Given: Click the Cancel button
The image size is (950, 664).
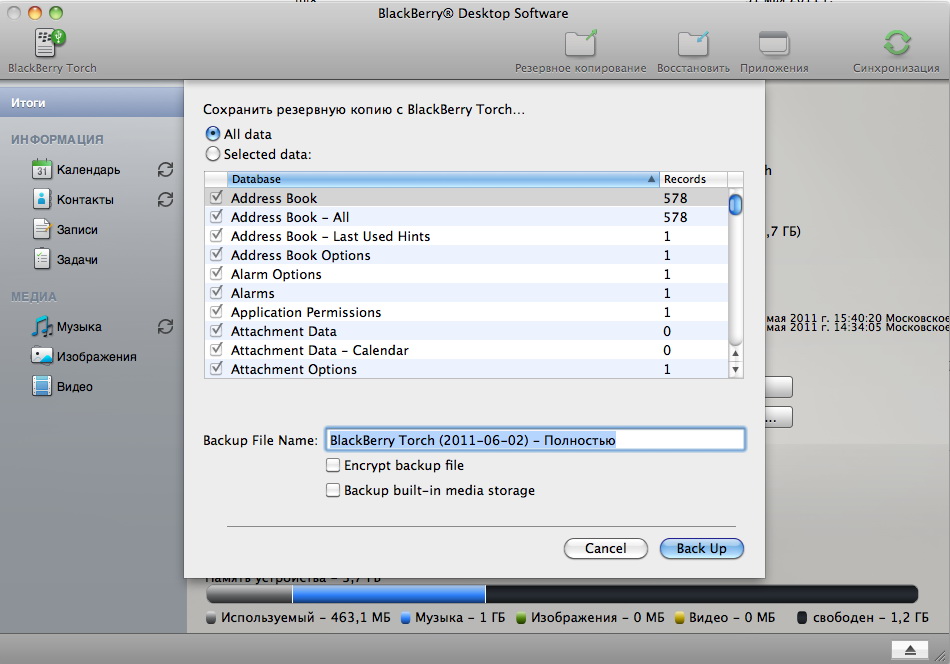Looking at the screenshot, I should [x=605, y=548].
